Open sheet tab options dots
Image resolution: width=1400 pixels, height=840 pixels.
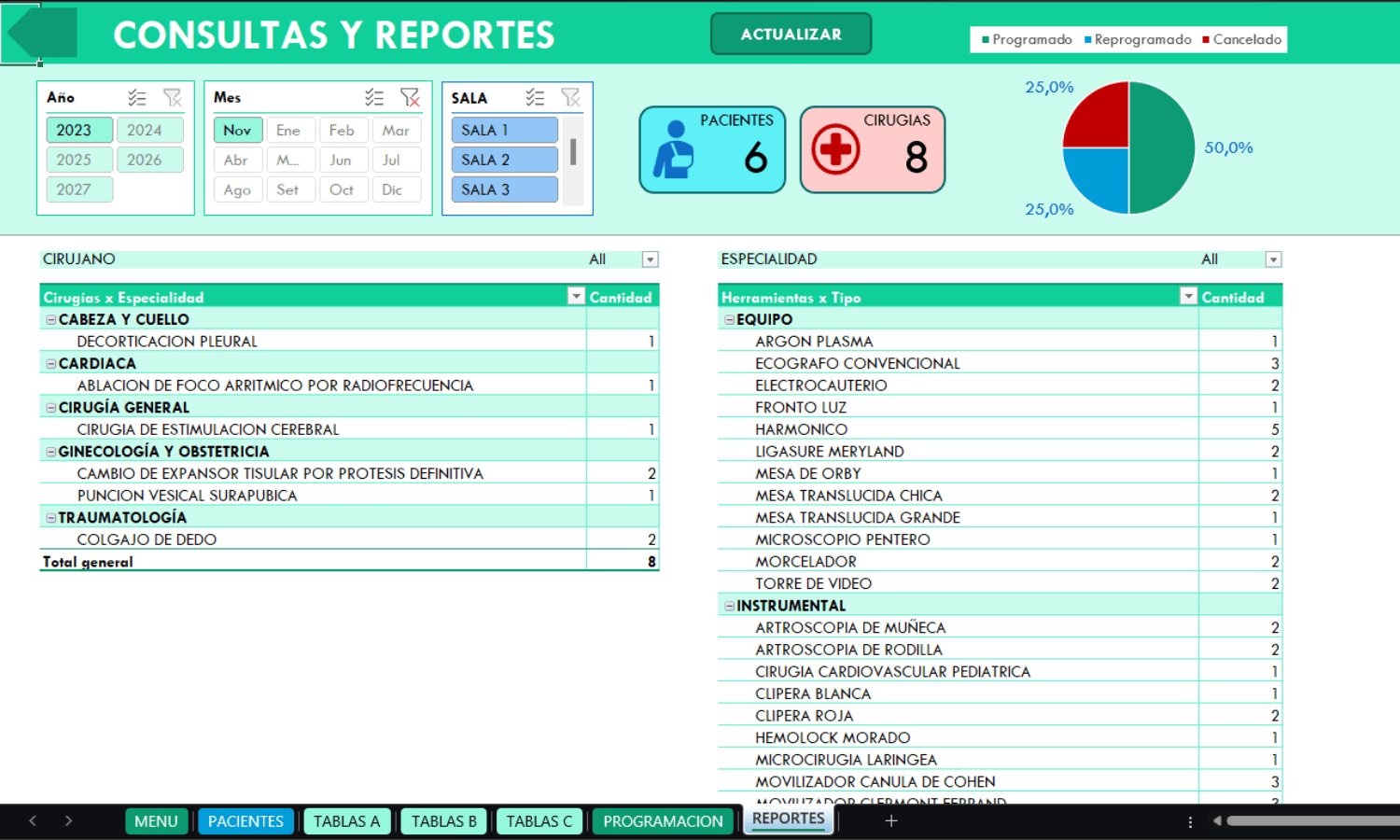[x=1190, y=821]
